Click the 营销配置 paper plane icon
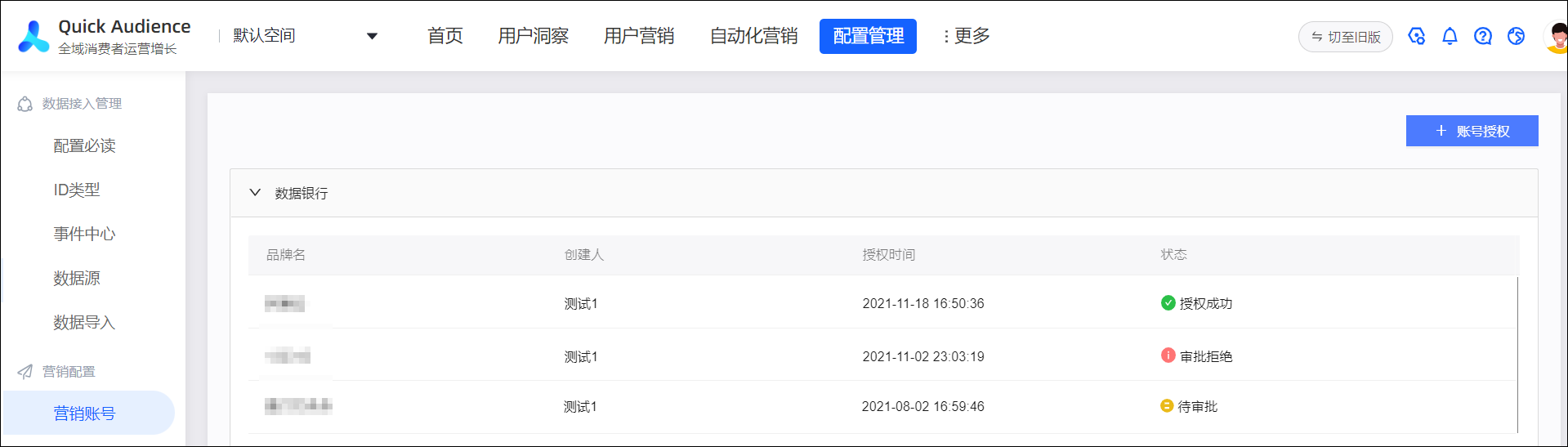The height and width of the screenshot is (447, 1568). [25, 372]
